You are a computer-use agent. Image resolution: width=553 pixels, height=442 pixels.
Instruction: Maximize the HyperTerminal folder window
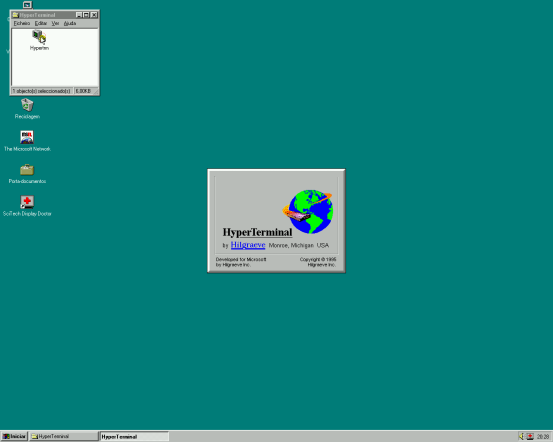(x=86, y=15)
